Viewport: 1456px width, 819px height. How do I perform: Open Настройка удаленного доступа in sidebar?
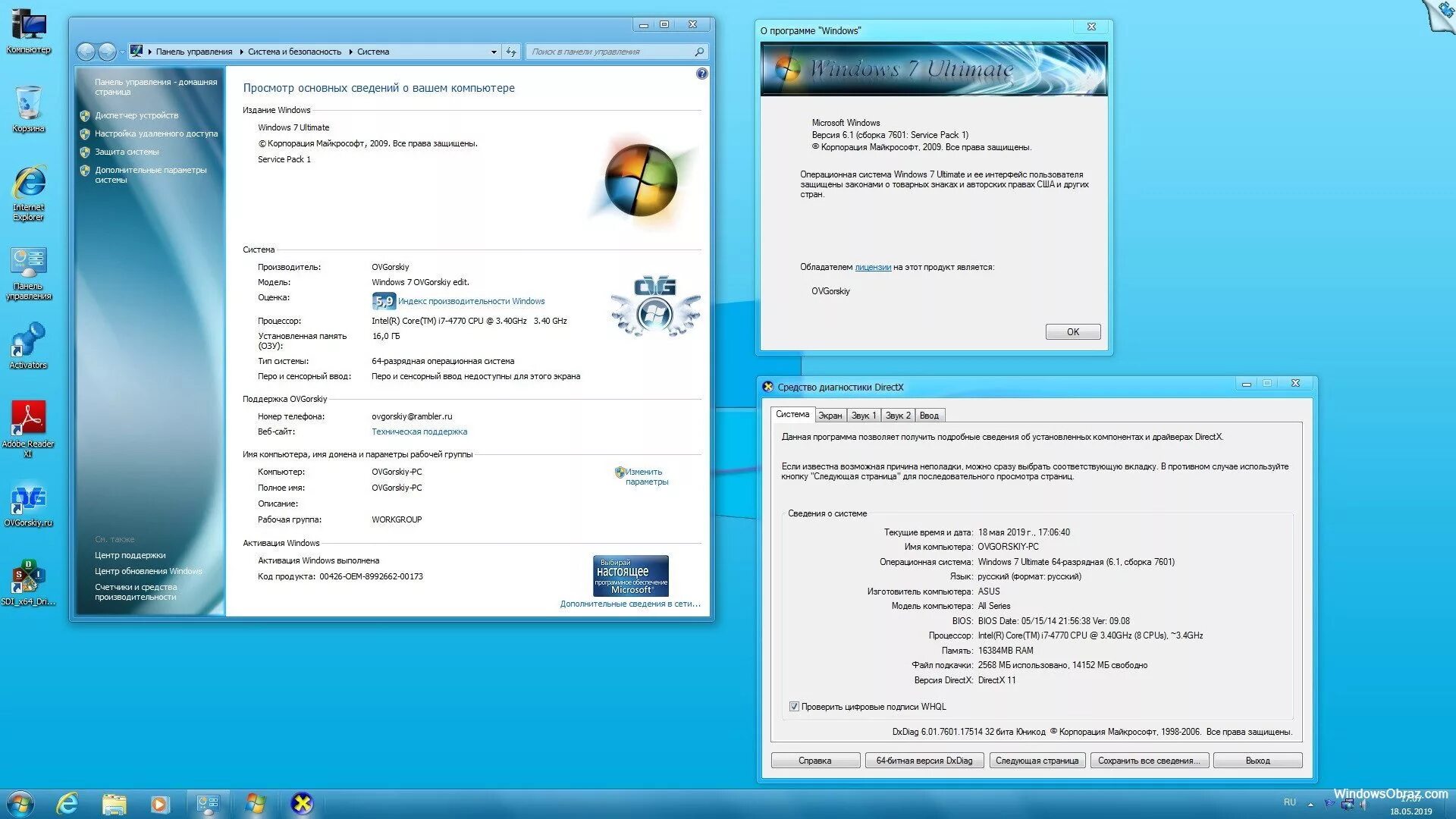(x=156, y=133)
